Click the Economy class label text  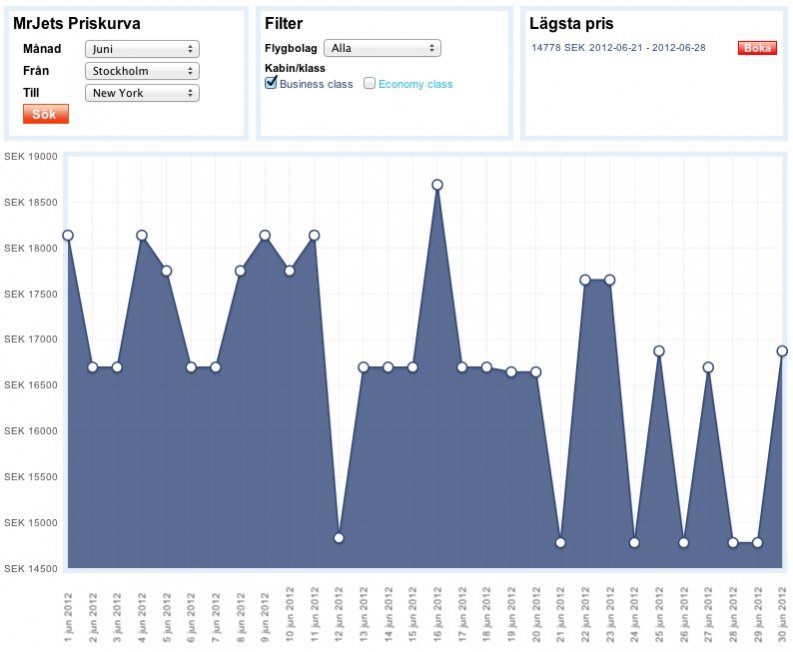(x=415, y=85)
